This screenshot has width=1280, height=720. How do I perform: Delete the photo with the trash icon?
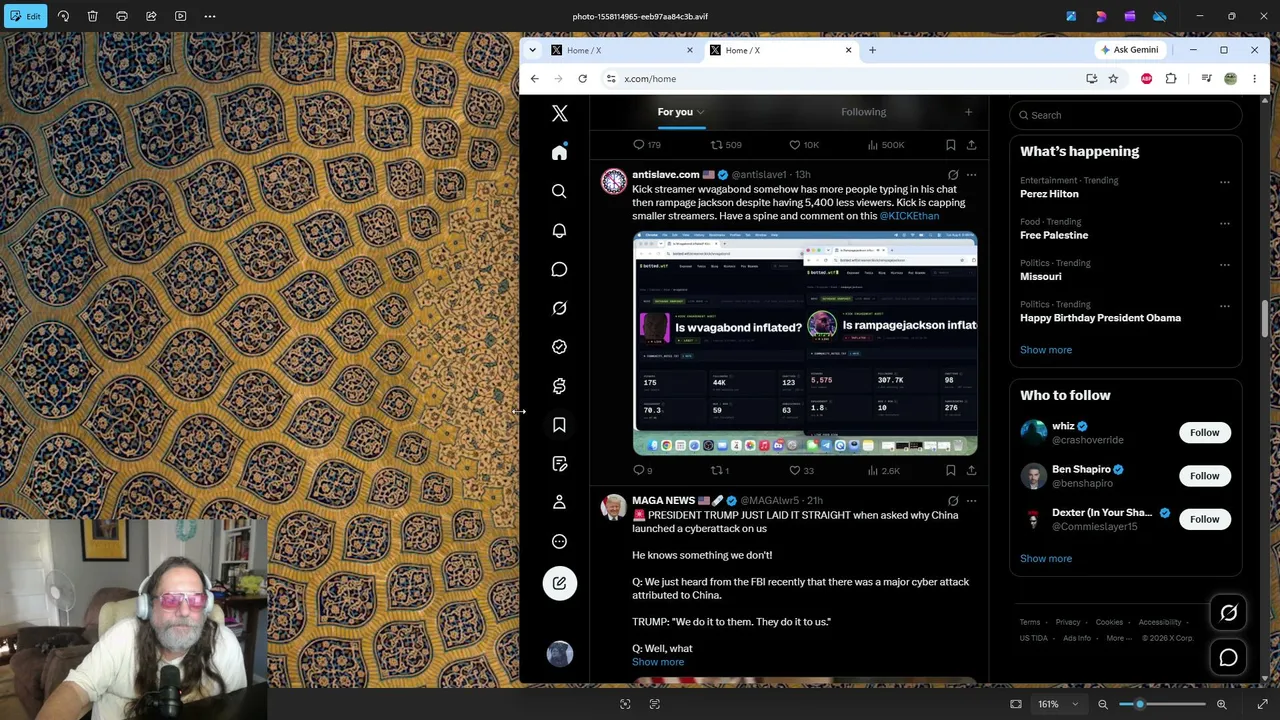click(92, 16)
